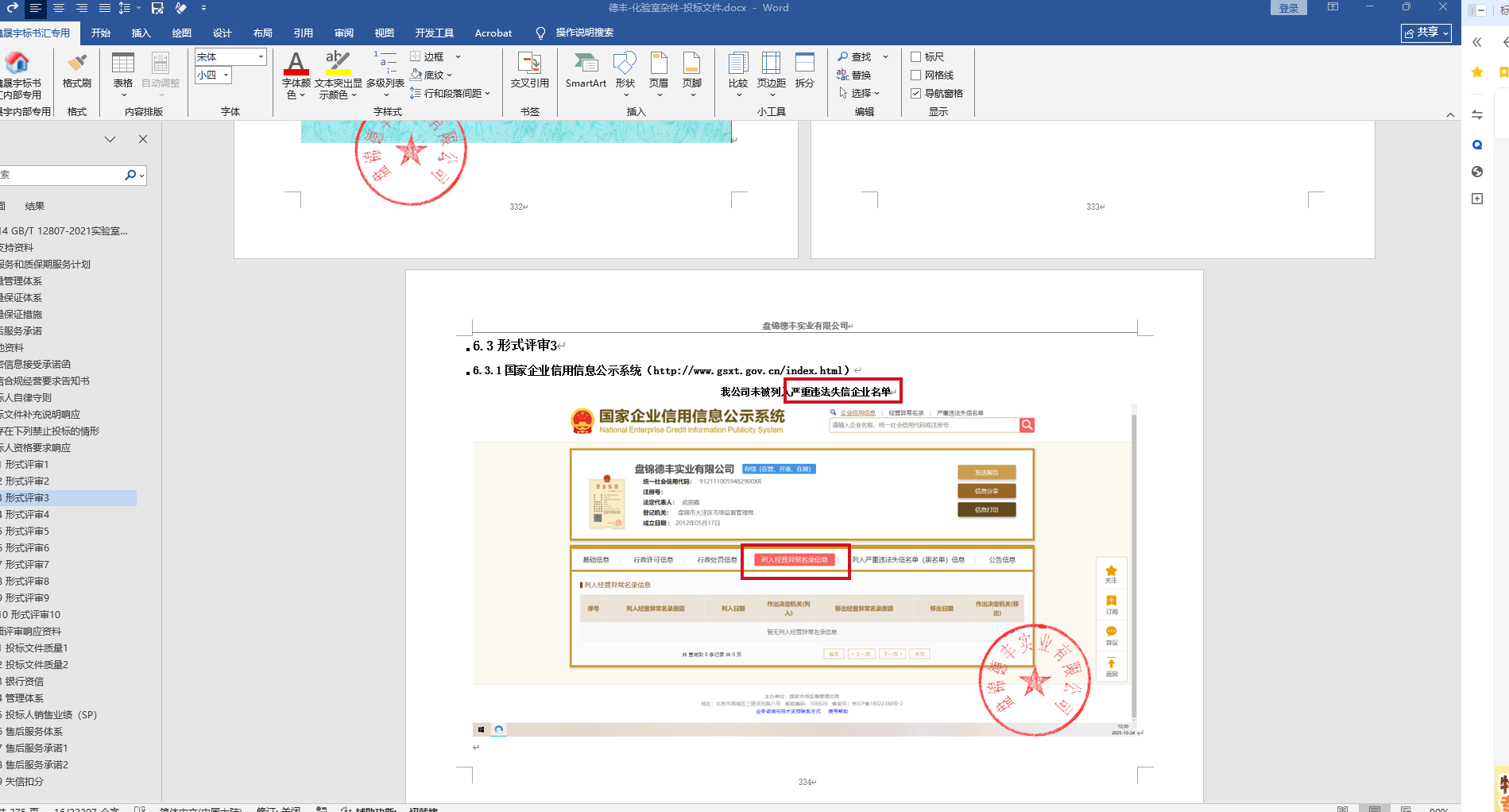Apply center alignment from the quick access toolbar
Viewport: 1509px width, 812px height.
tap(58, 8)
